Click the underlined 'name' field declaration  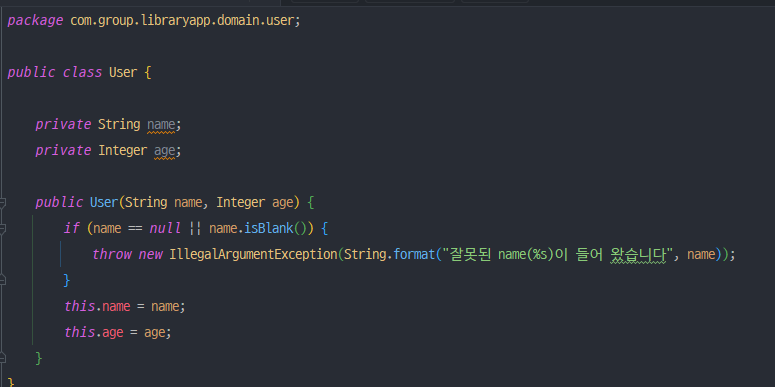pyautogui.click(x=161, y=125)
